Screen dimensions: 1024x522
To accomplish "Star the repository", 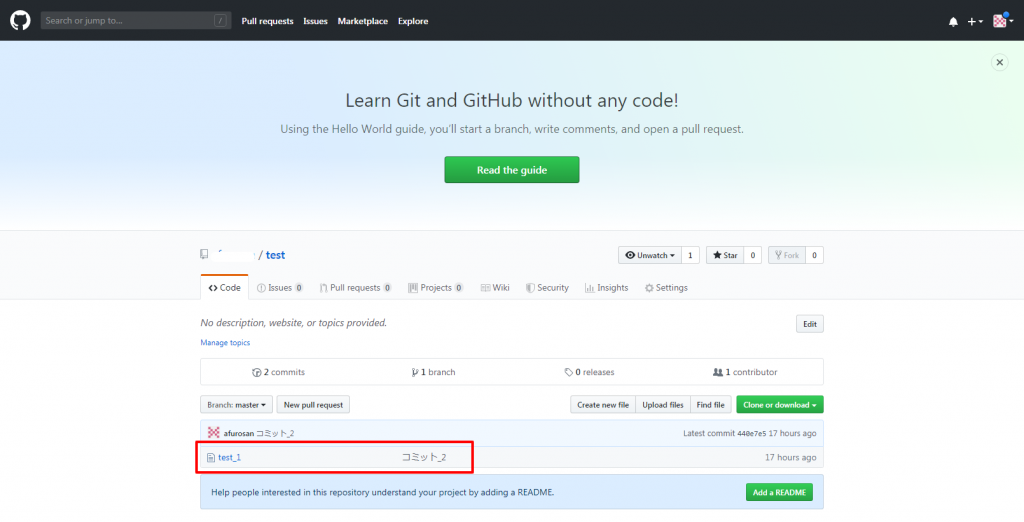I will (725, 255).
